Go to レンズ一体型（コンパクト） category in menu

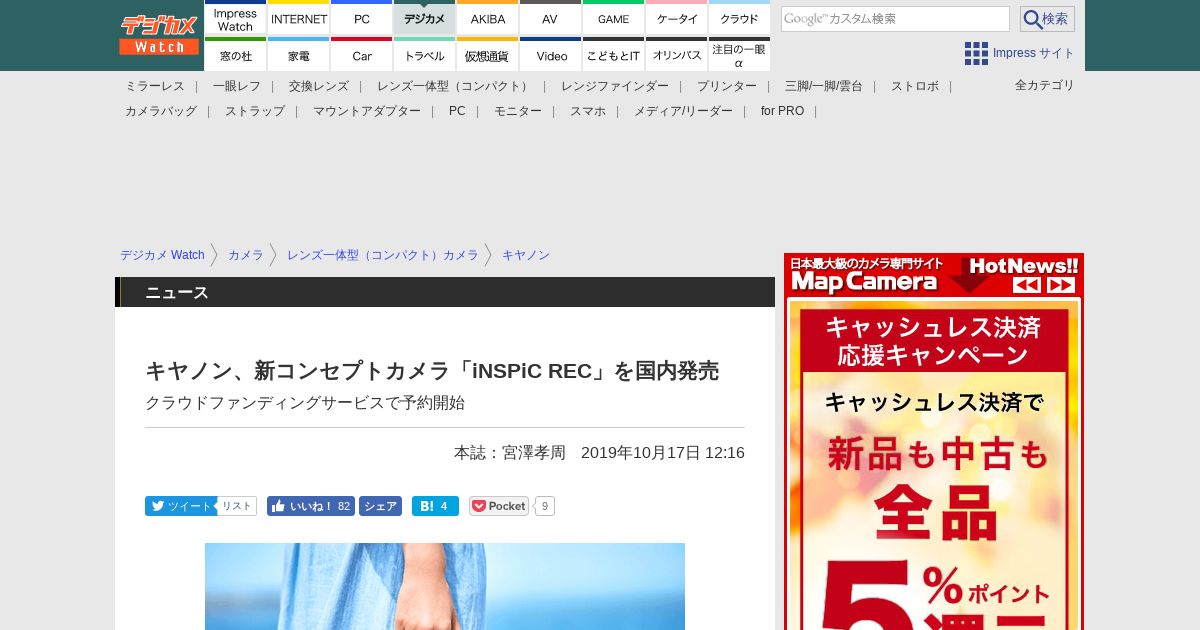coord(455,86)
